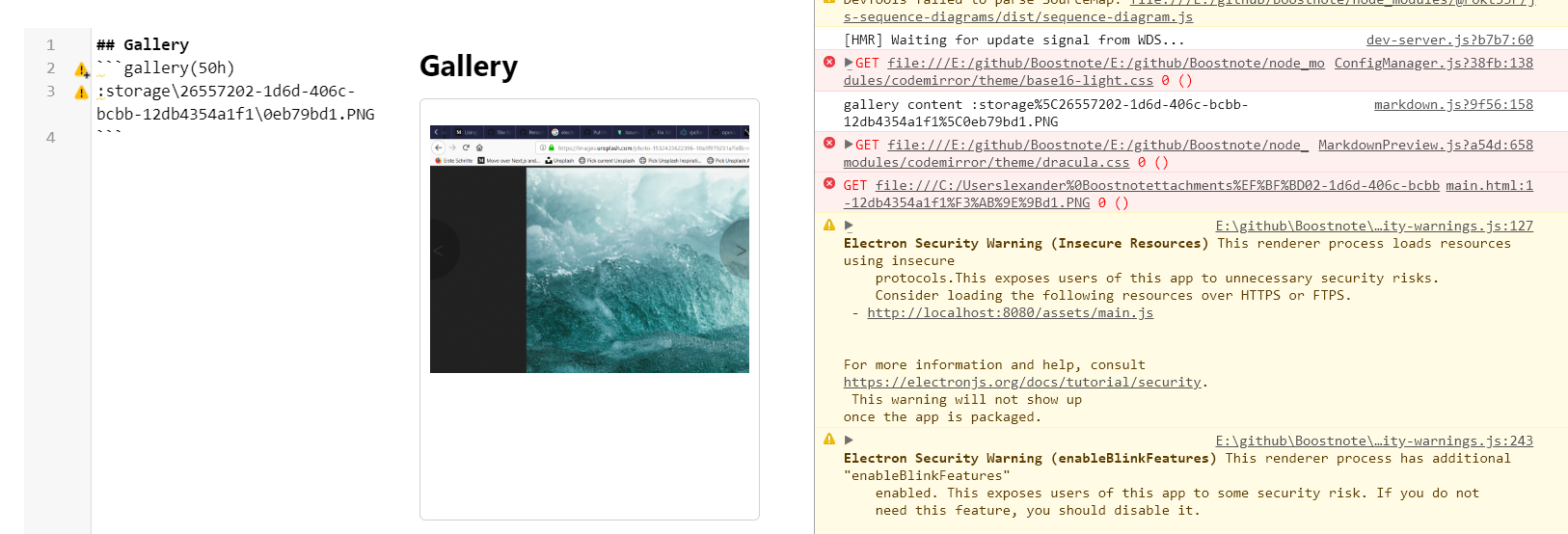The height and width of the screenshot is (534, 1568).
Task: Click the 'Electron Security Warning (enableBlinkFeatures)' text
Action: (x=1030, y=458)
